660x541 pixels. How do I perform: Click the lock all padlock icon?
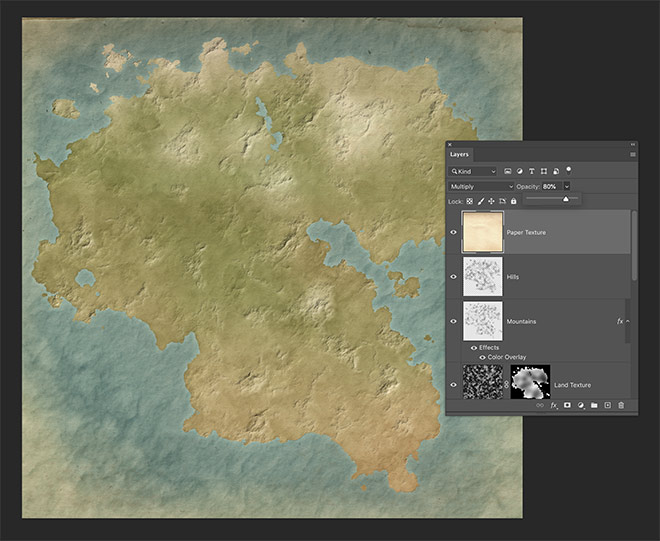tap(514, 201)
